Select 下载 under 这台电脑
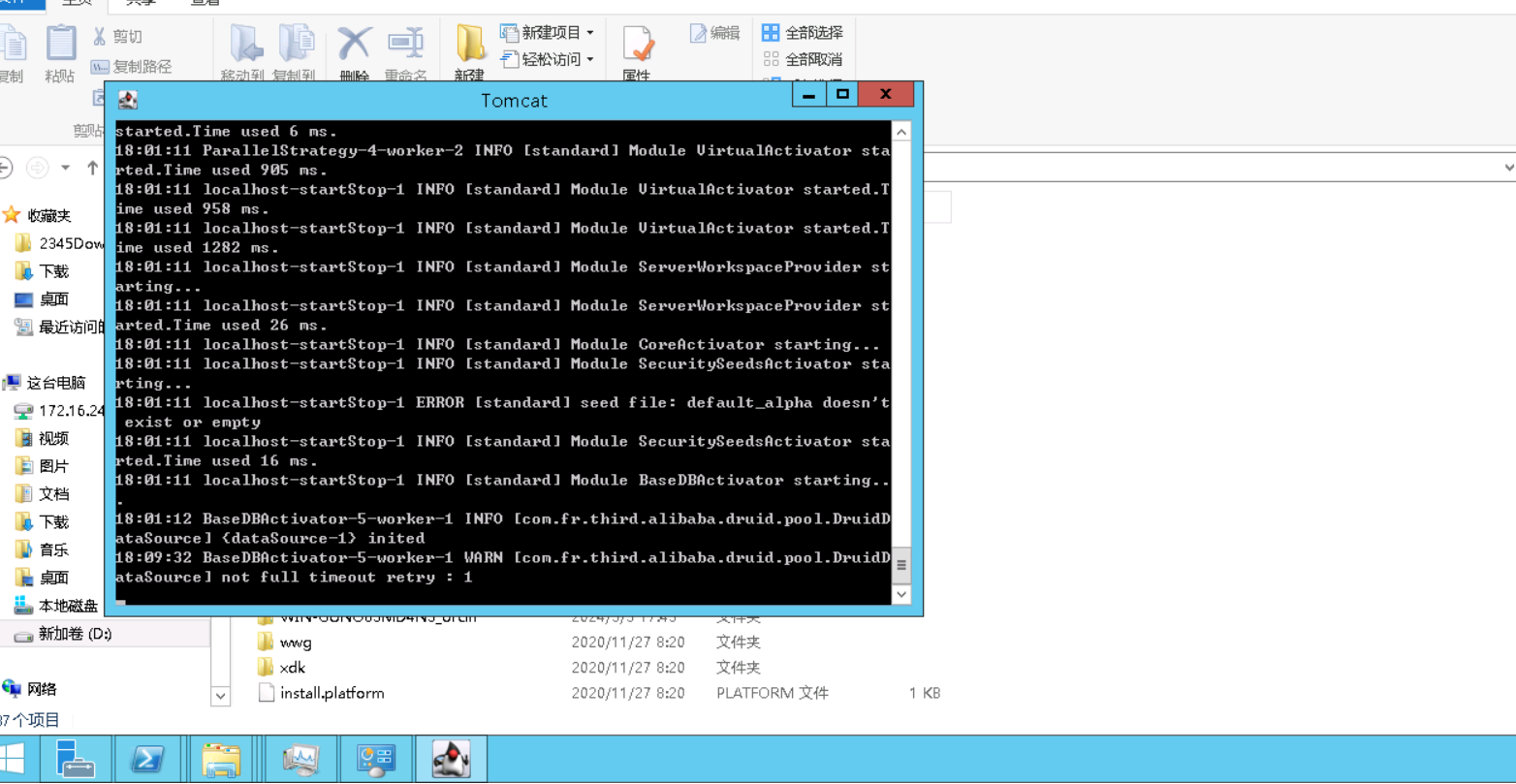Image resolution: width=1516 pixels, height=784 pixels. point(43,522)
